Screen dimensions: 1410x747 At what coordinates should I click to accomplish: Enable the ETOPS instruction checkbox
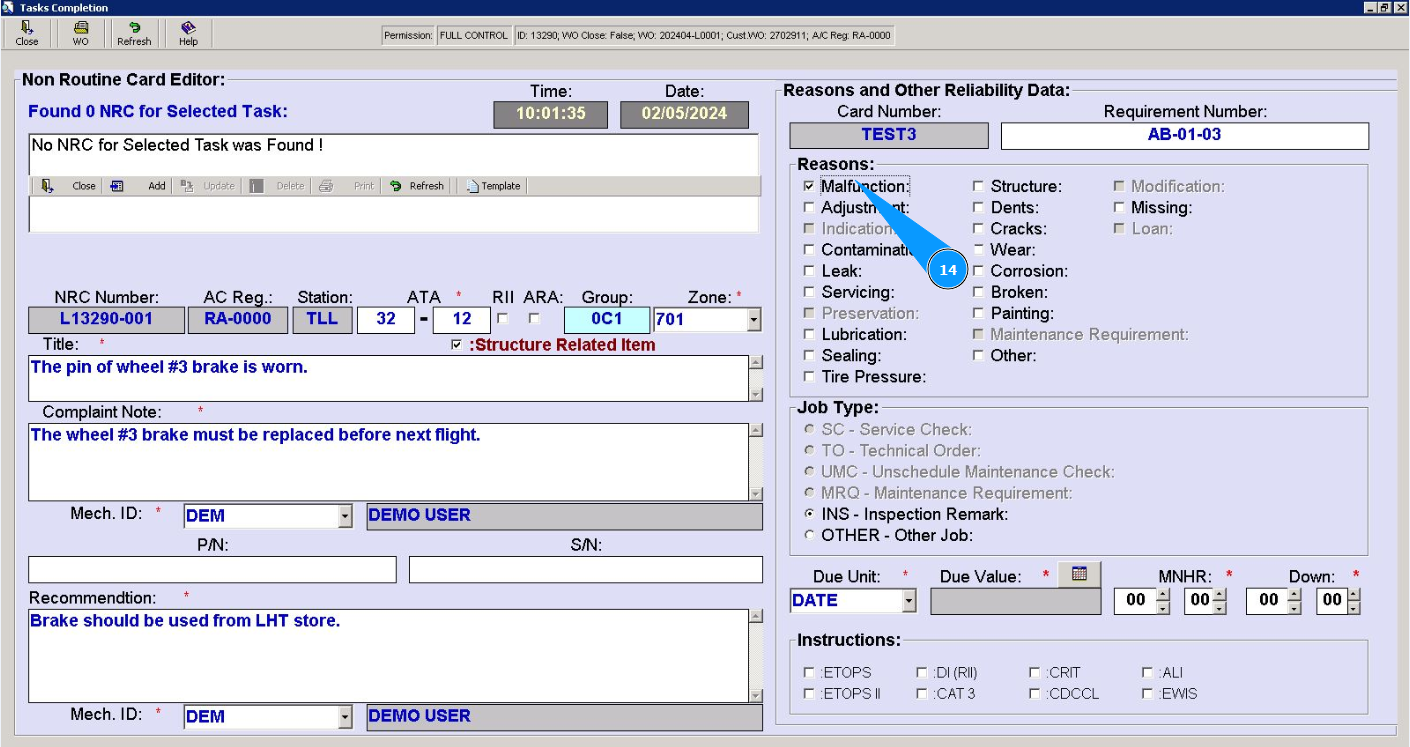pos(810,673)
